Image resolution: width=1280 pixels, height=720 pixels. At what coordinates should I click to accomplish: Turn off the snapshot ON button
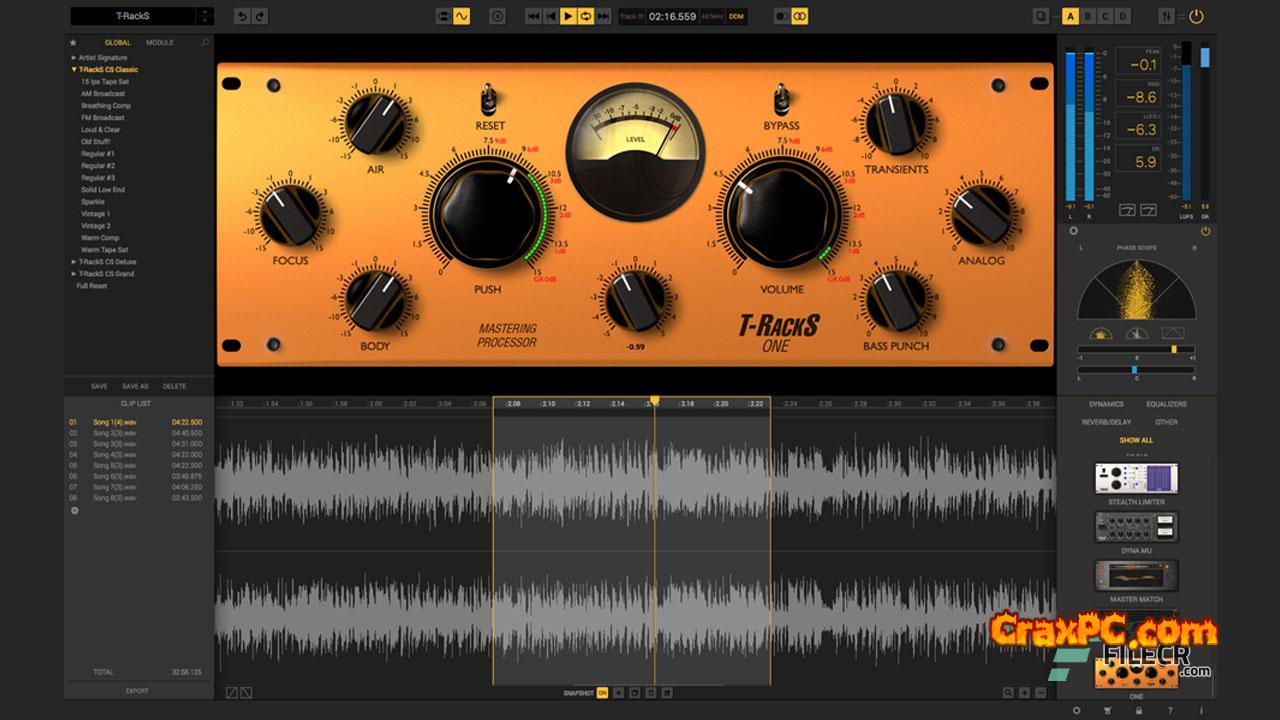tap(602, 692)
